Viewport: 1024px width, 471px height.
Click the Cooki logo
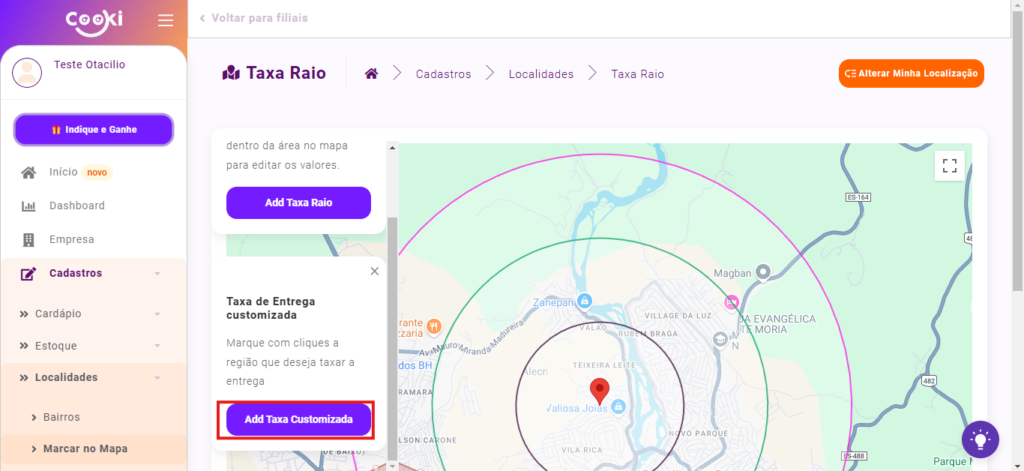click(x=93, y=20)
